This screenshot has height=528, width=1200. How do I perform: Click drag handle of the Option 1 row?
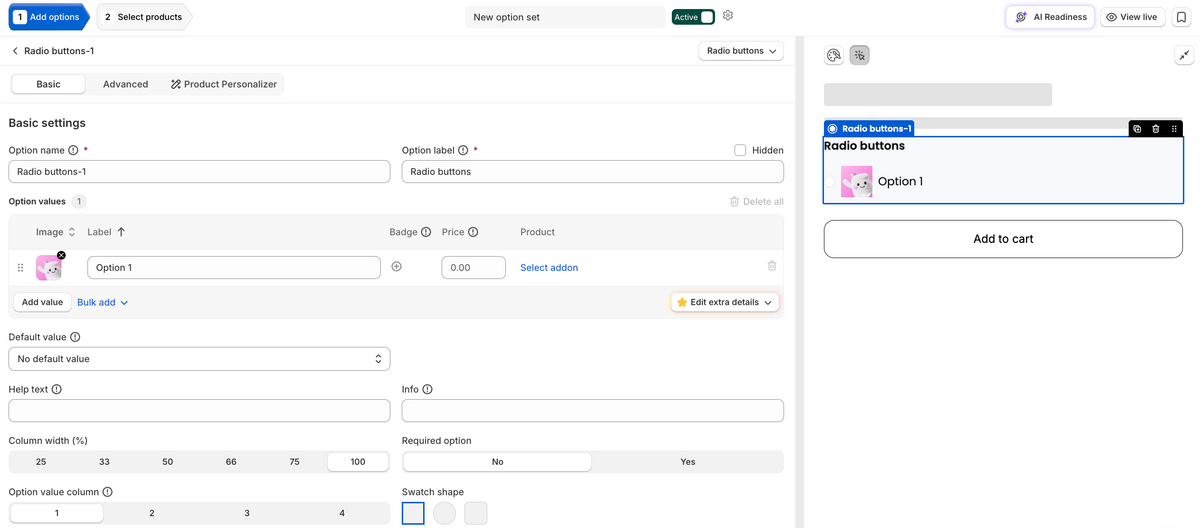click(x=20, y=268)
